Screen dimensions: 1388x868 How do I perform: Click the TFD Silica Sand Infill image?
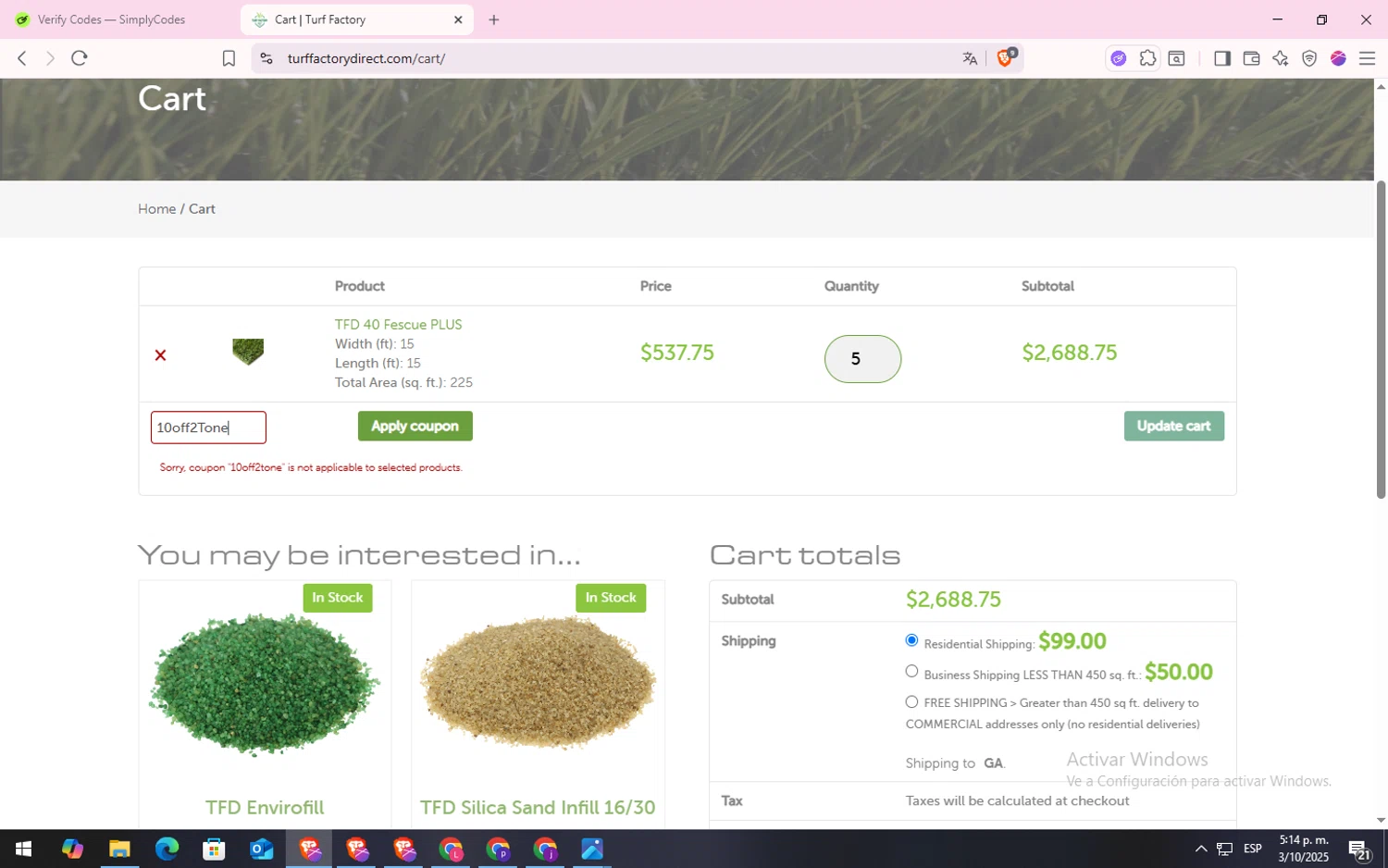pos(538,683)
